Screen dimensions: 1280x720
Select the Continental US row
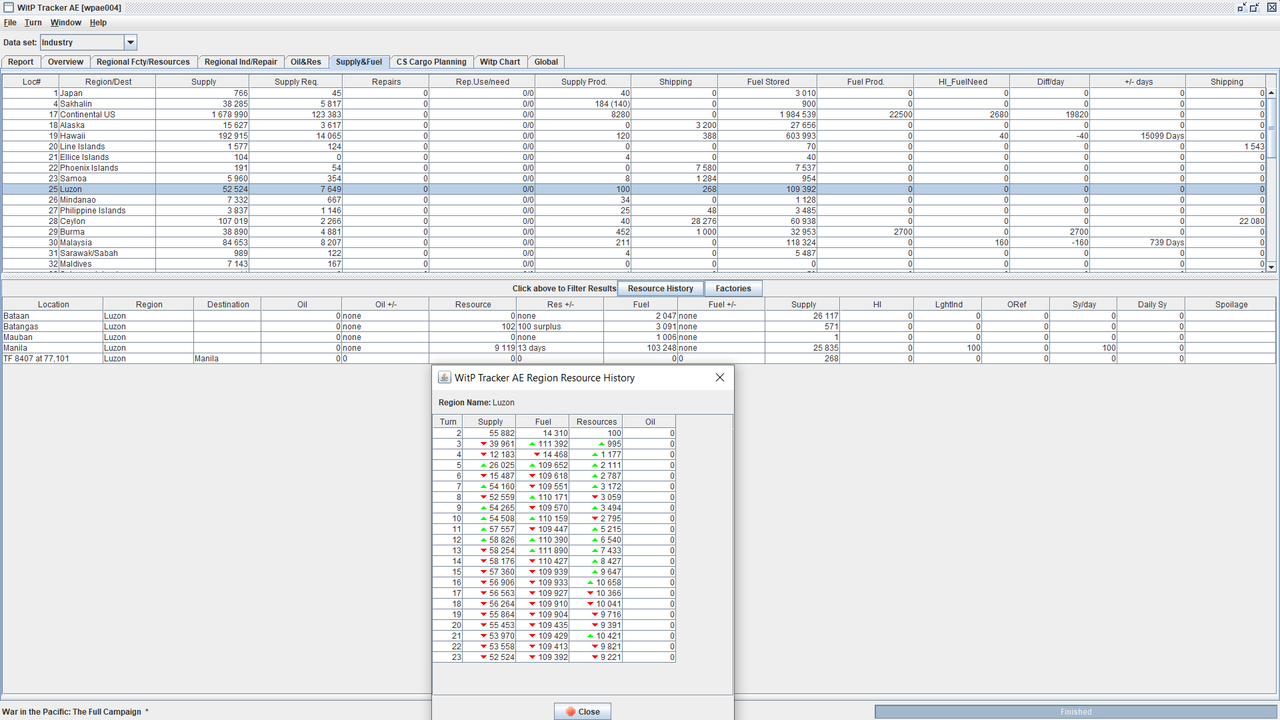point(634,115)
